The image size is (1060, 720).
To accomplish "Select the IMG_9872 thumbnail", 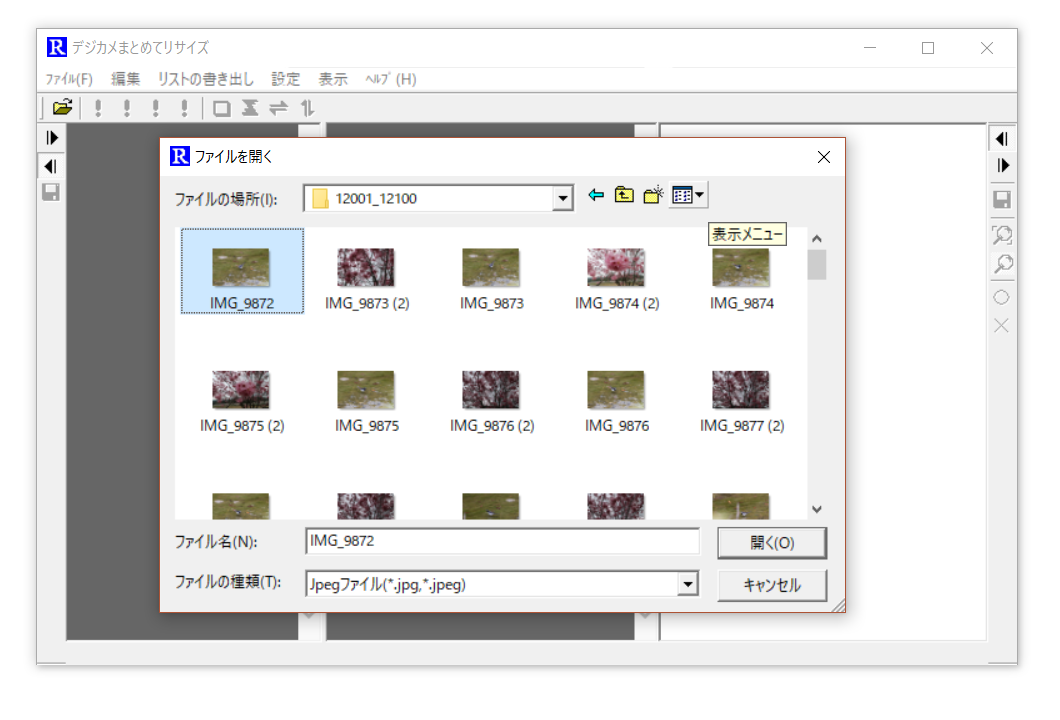I will click(x=241, y=272).
